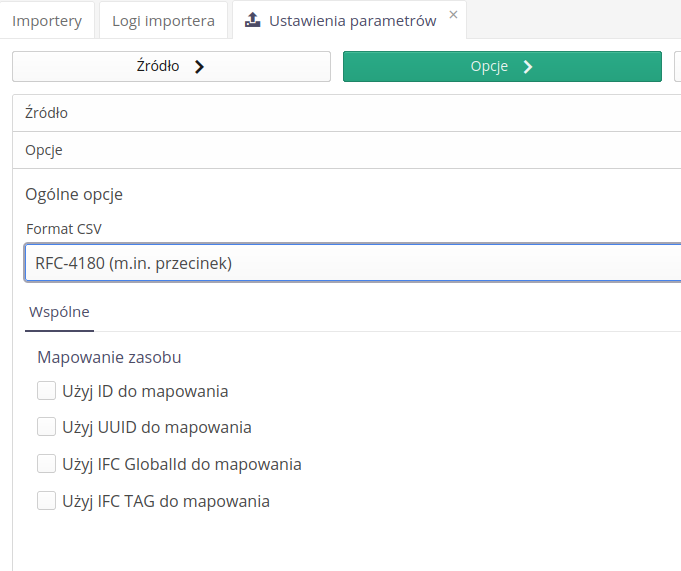
Task: Close the Ustawienia parametrów tab
Action: pos(453,15)
